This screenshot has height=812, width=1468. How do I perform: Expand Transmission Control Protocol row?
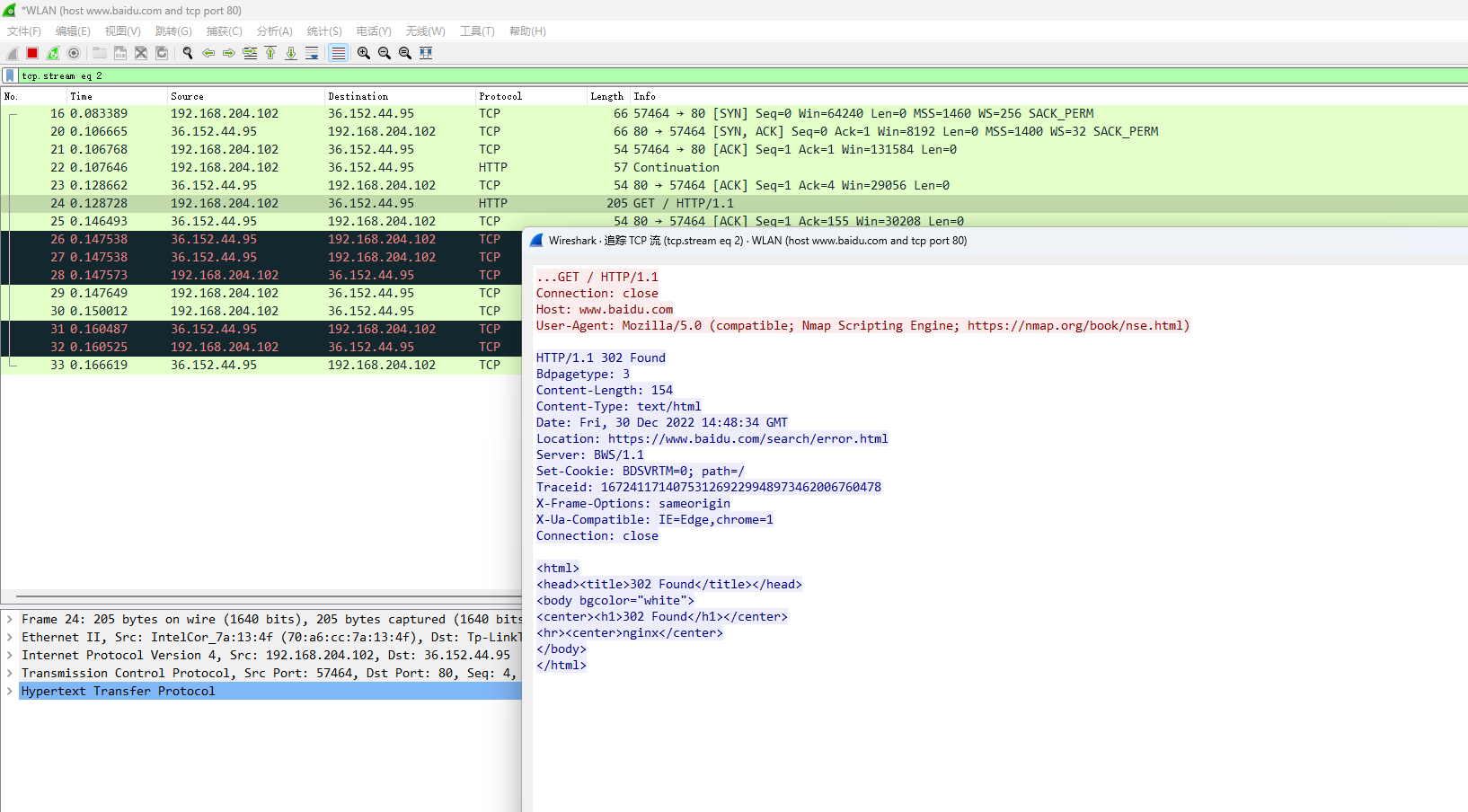pyautogui.click(x=10, y=673)
